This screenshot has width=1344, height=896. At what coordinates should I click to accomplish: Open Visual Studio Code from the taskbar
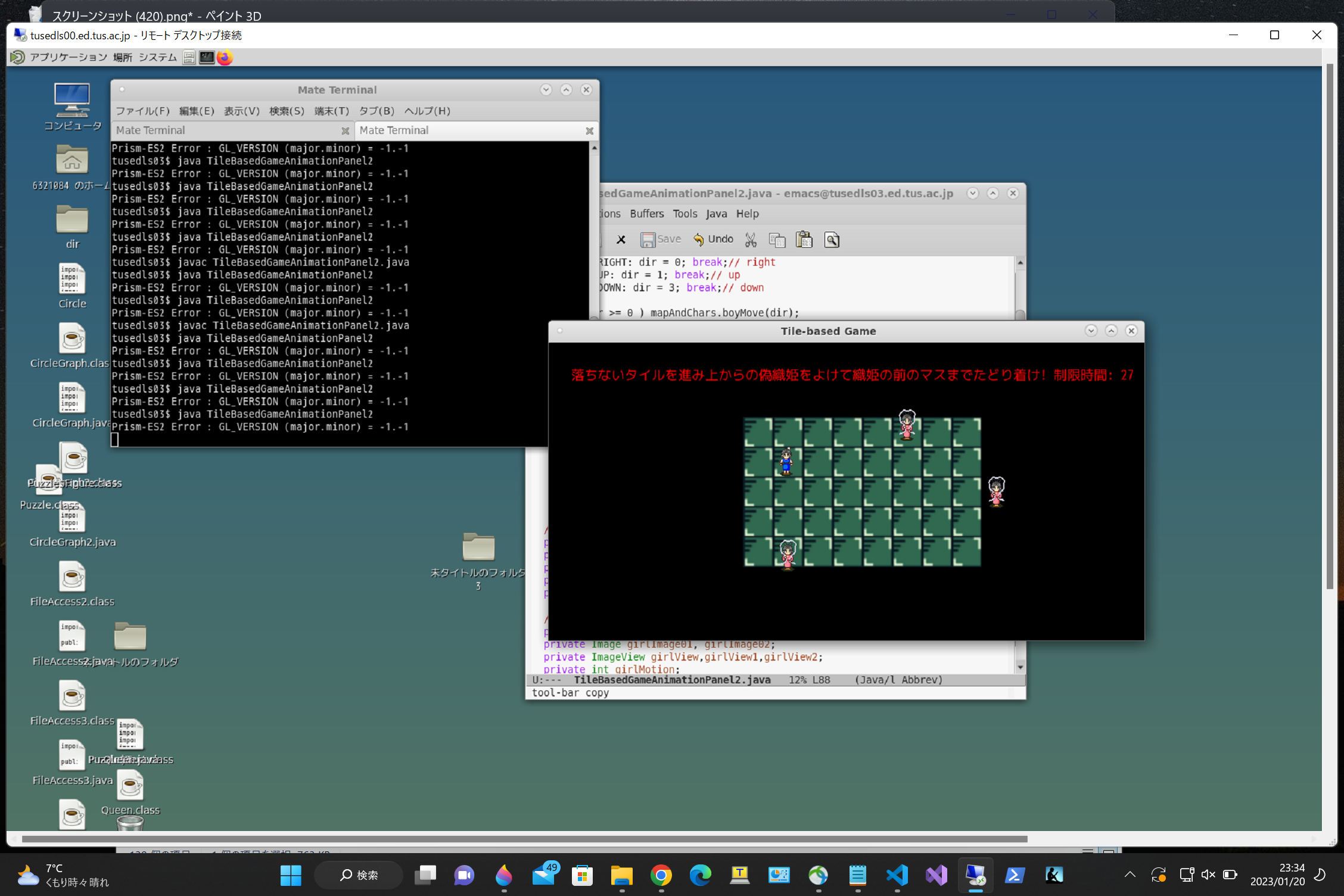point(897,875)
